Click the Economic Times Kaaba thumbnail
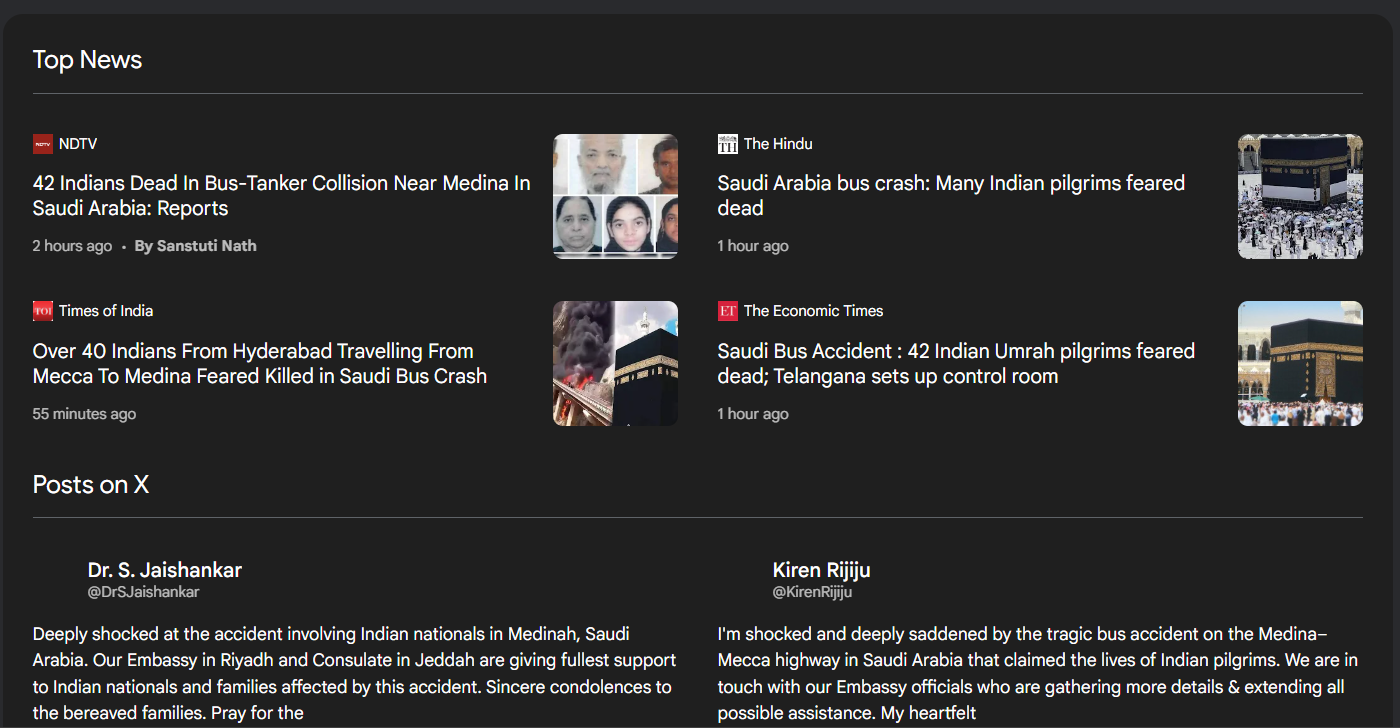The image size is (1400, 728). (x=1299, y=364)
